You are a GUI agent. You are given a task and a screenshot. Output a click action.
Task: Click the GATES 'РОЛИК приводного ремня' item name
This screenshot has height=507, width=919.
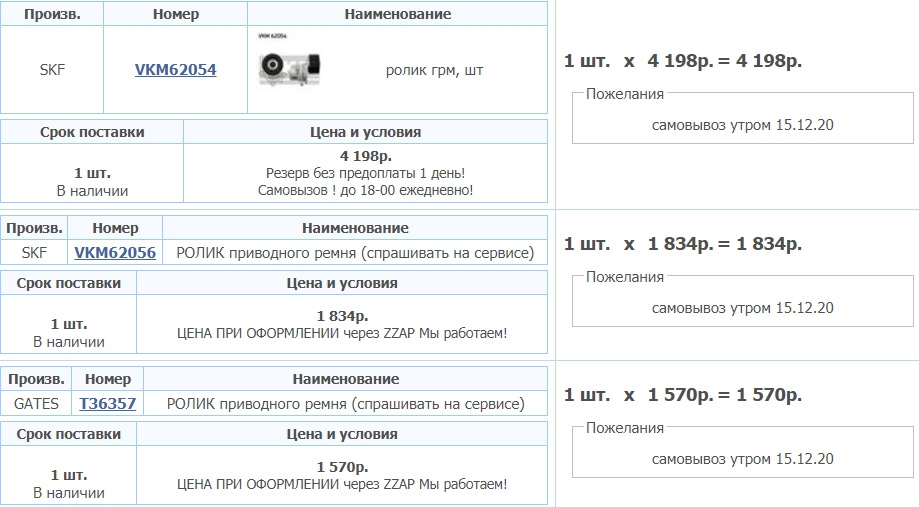point(346,404)
